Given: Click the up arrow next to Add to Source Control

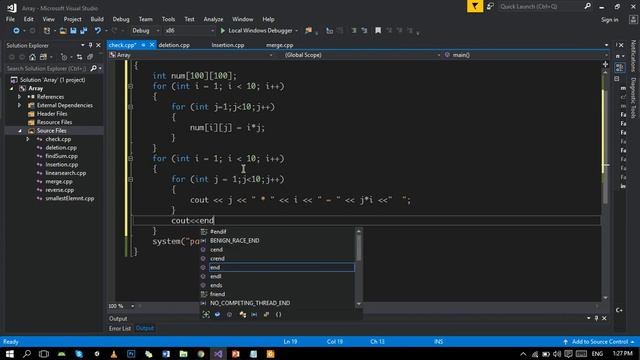Looking at the screenshot, I should pos(565,342).
